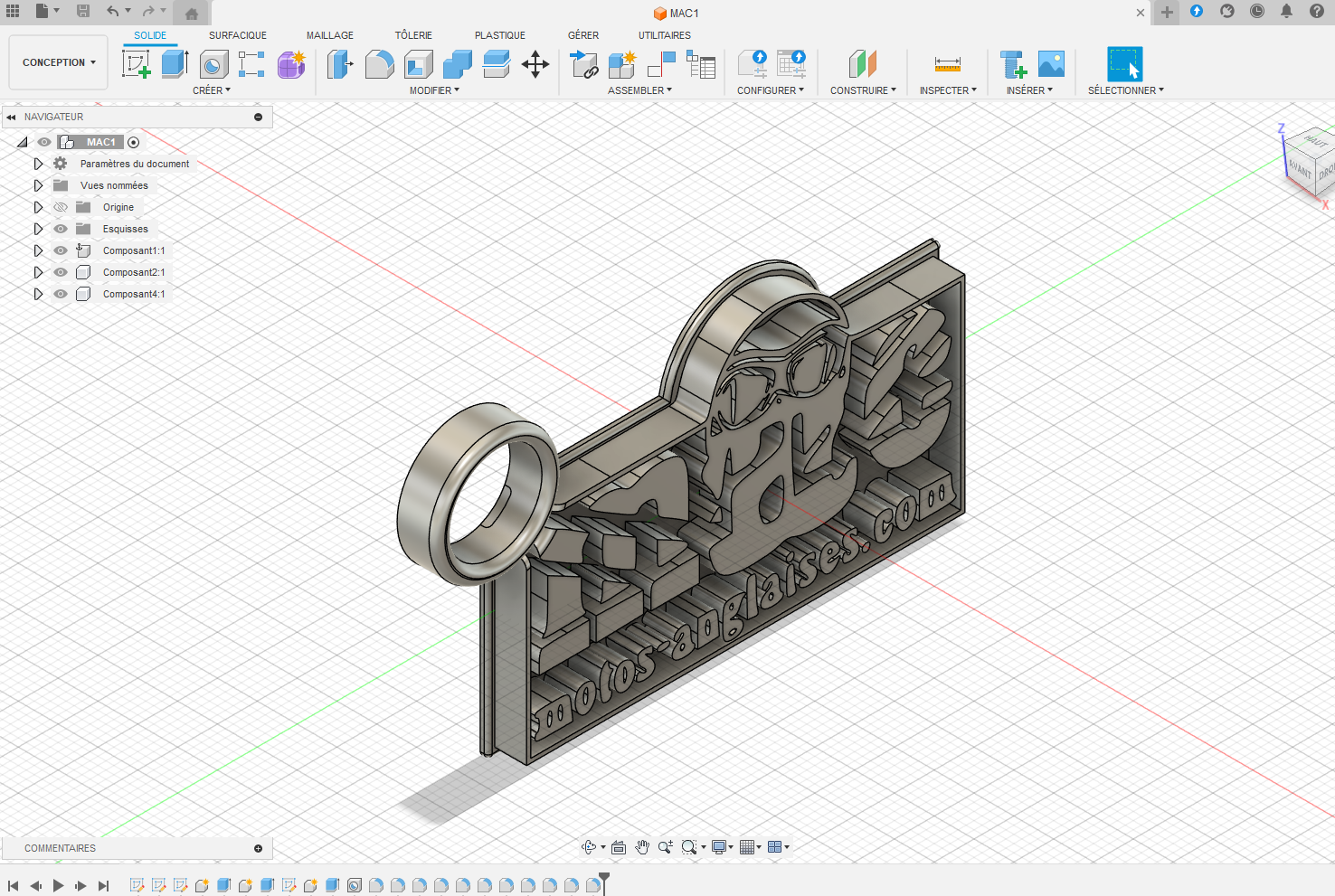Open the TÔLERIE tab
This screenshot has width=1335, height=896.
click(413, 35)
